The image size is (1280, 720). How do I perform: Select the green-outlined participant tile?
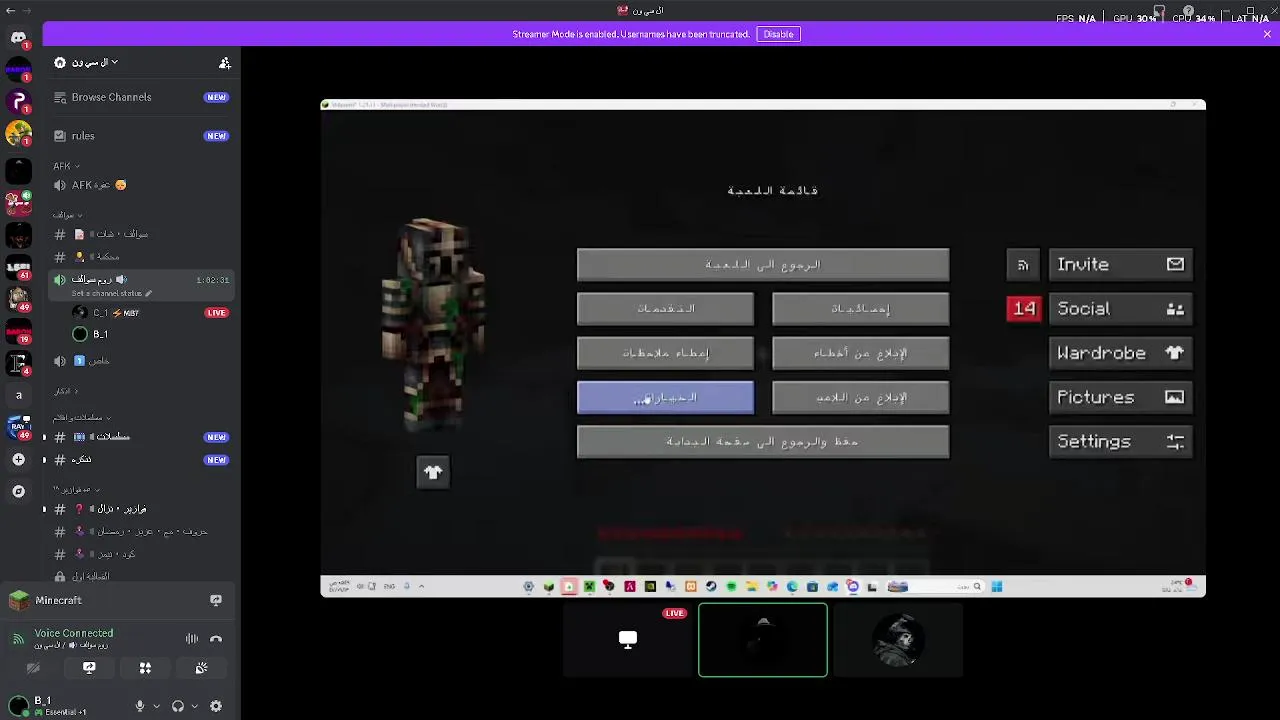pos(763,640)
